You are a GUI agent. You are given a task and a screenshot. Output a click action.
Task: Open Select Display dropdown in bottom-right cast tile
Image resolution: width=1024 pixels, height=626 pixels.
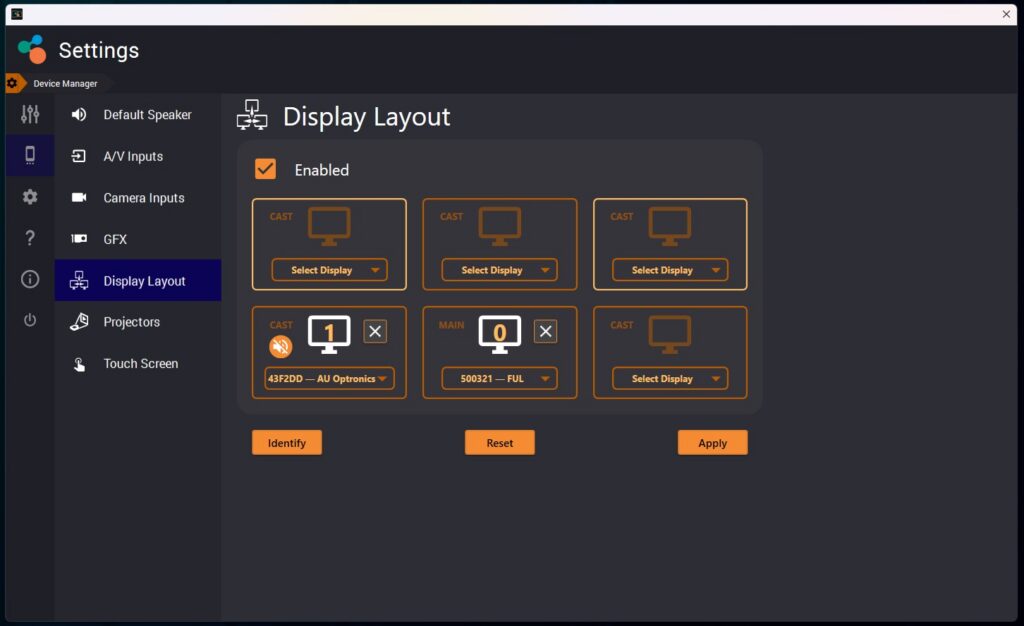click(669, 379)
